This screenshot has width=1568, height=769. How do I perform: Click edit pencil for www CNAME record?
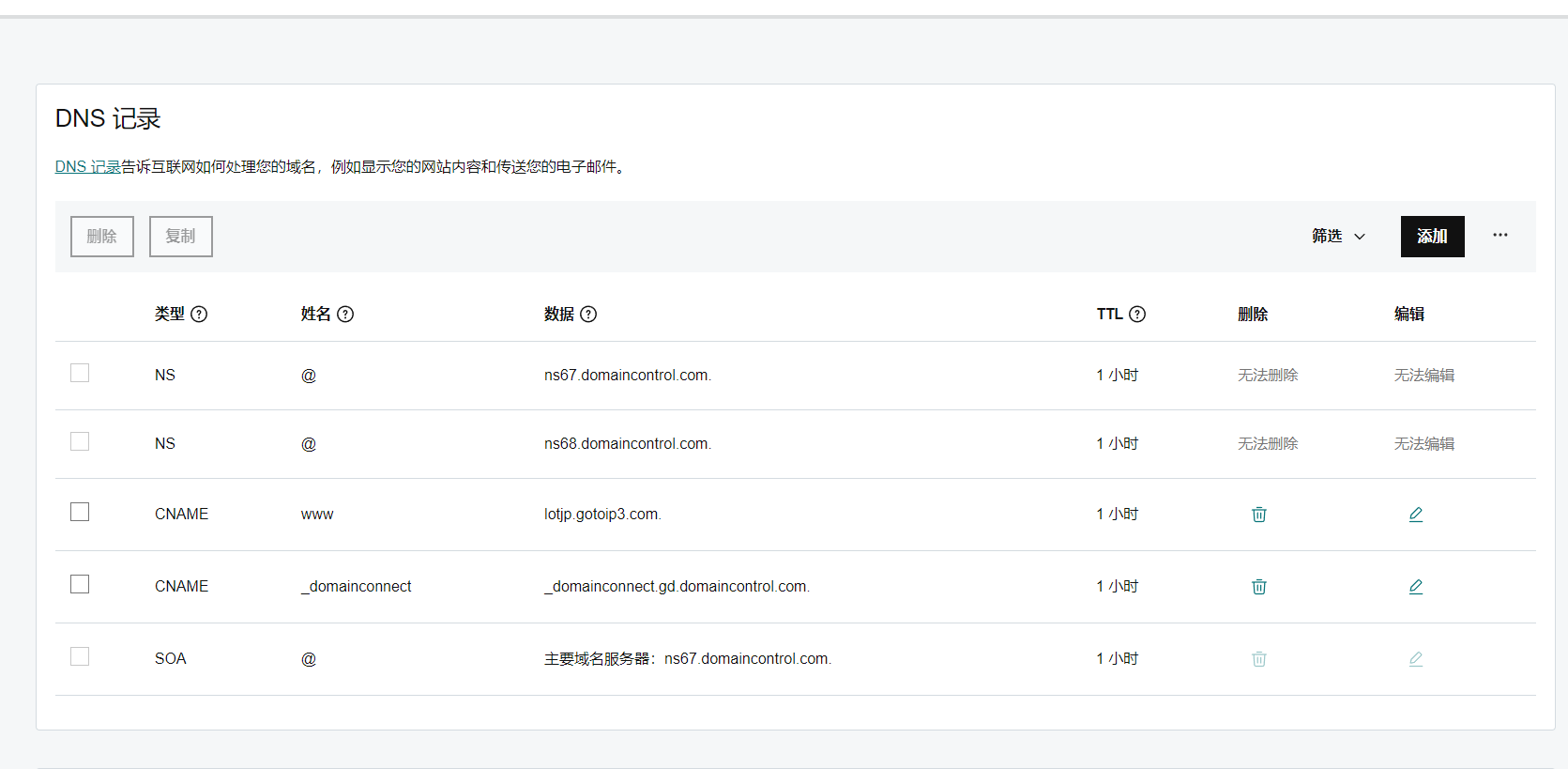pyautogui.click(x=1415, y=515)
